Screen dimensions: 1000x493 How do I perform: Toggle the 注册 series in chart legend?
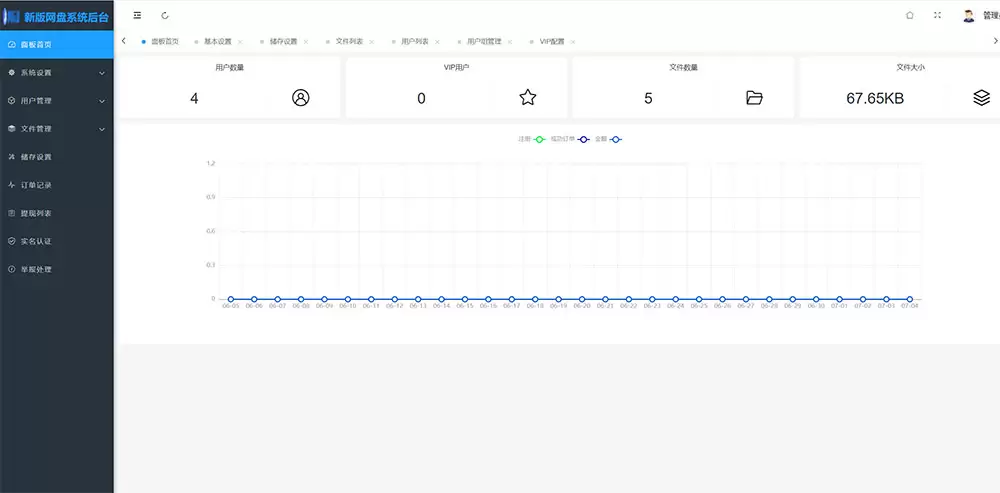(532, 139)
